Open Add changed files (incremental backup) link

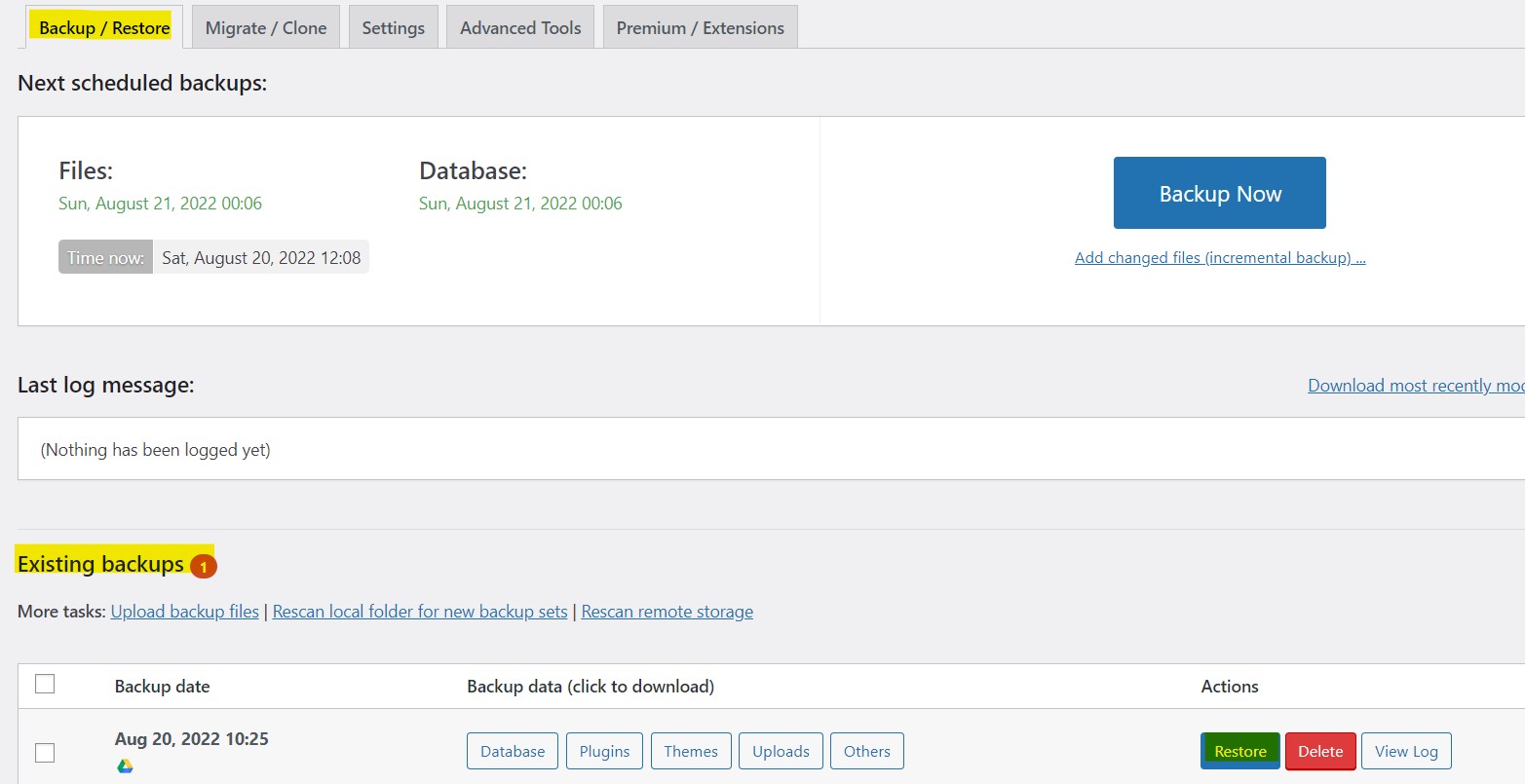click(1219, 257)
